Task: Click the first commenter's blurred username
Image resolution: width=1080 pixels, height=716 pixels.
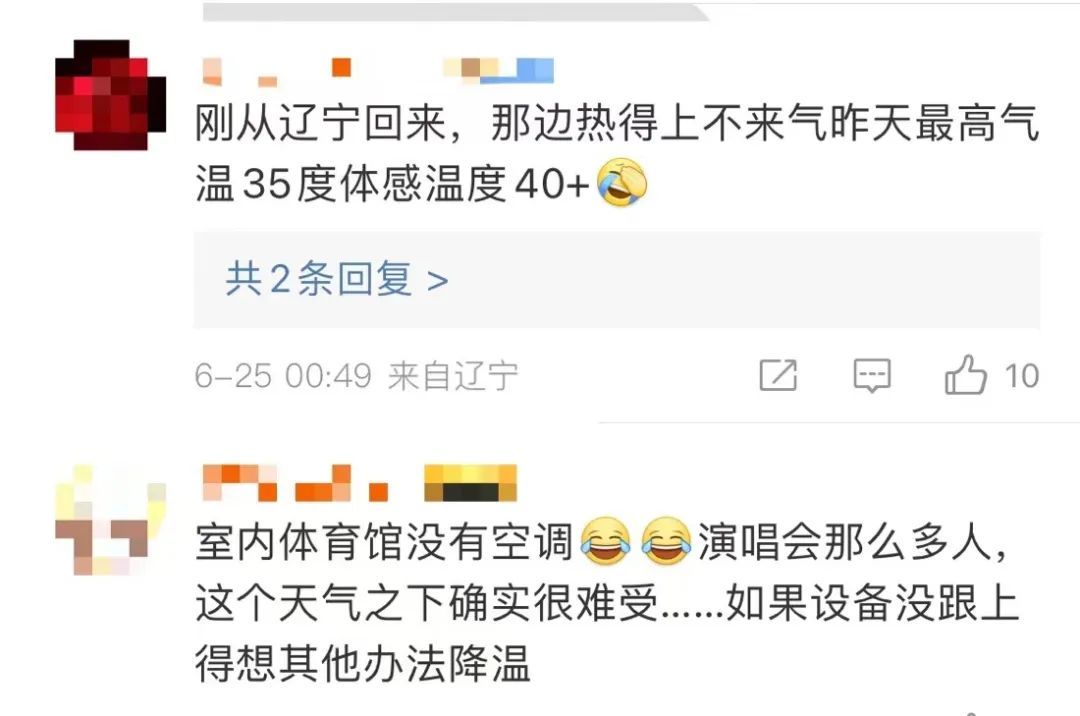Action: pyautogui.click(x=278, y=72)
